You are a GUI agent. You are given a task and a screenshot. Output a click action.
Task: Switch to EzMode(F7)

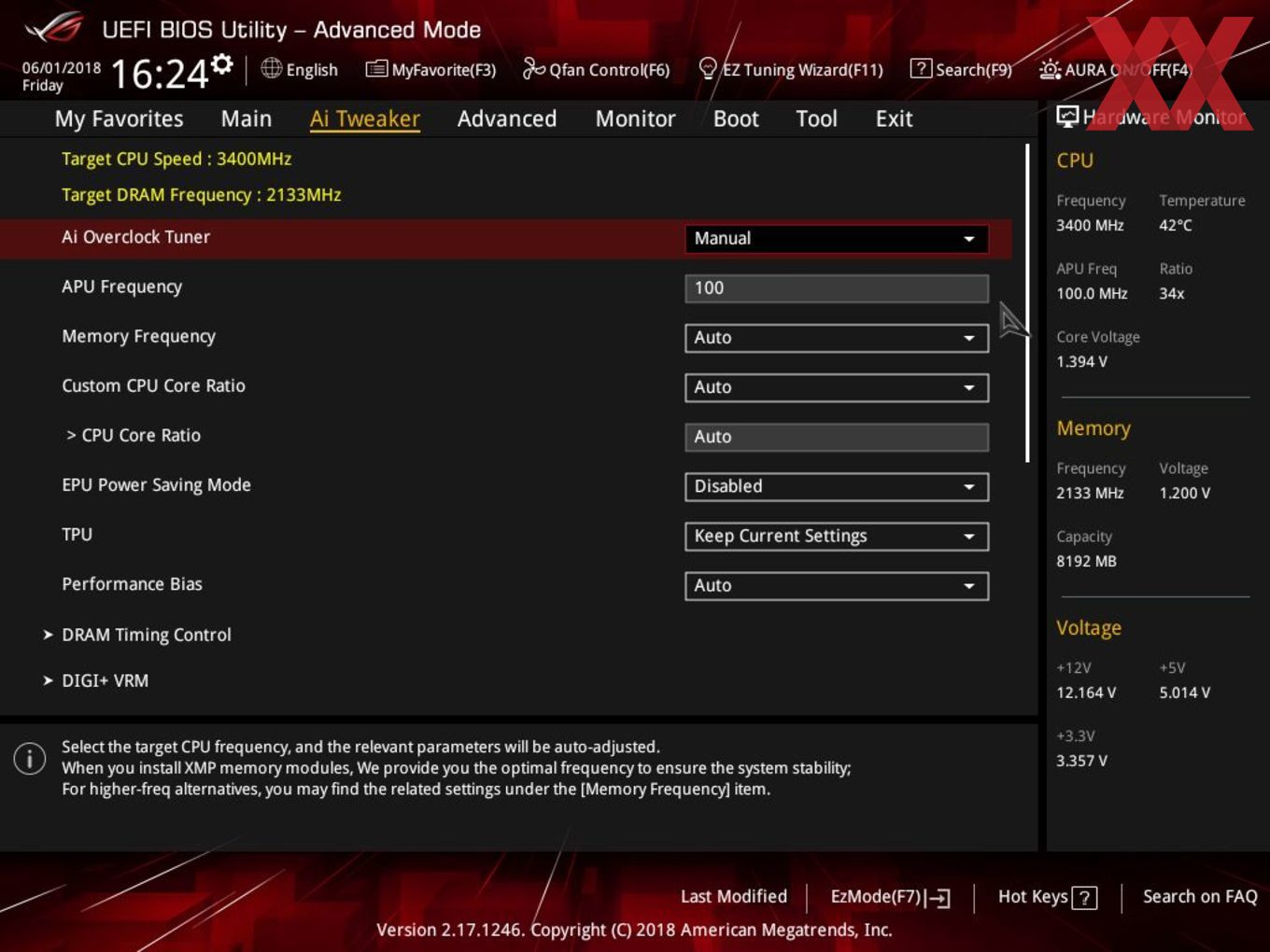tap(890, 897)
